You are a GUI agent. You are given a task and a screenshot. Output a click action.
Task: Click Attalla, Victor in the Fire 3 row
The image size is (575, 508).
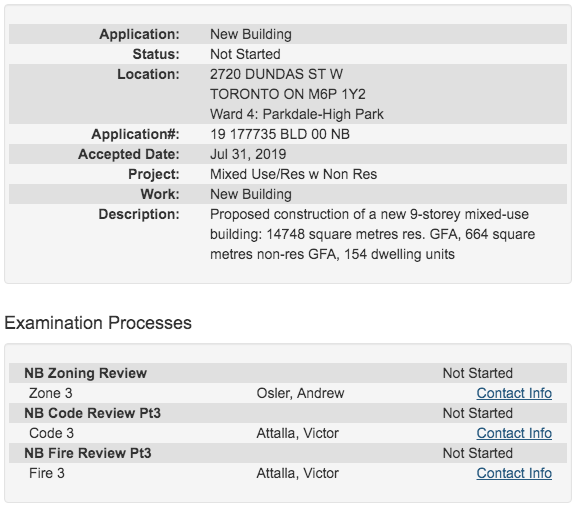(297, 473)
